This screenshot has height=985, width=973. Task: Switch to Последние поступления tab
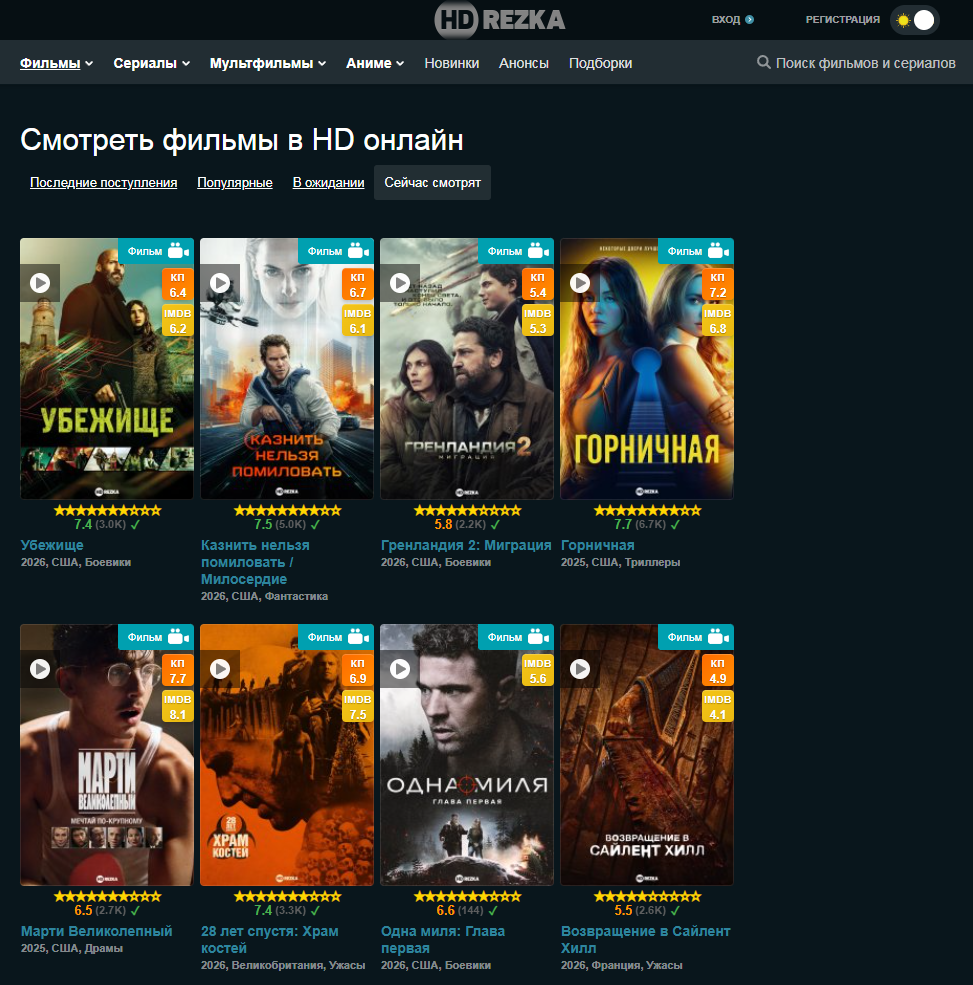pyautogui.click(x=104, y=182)
